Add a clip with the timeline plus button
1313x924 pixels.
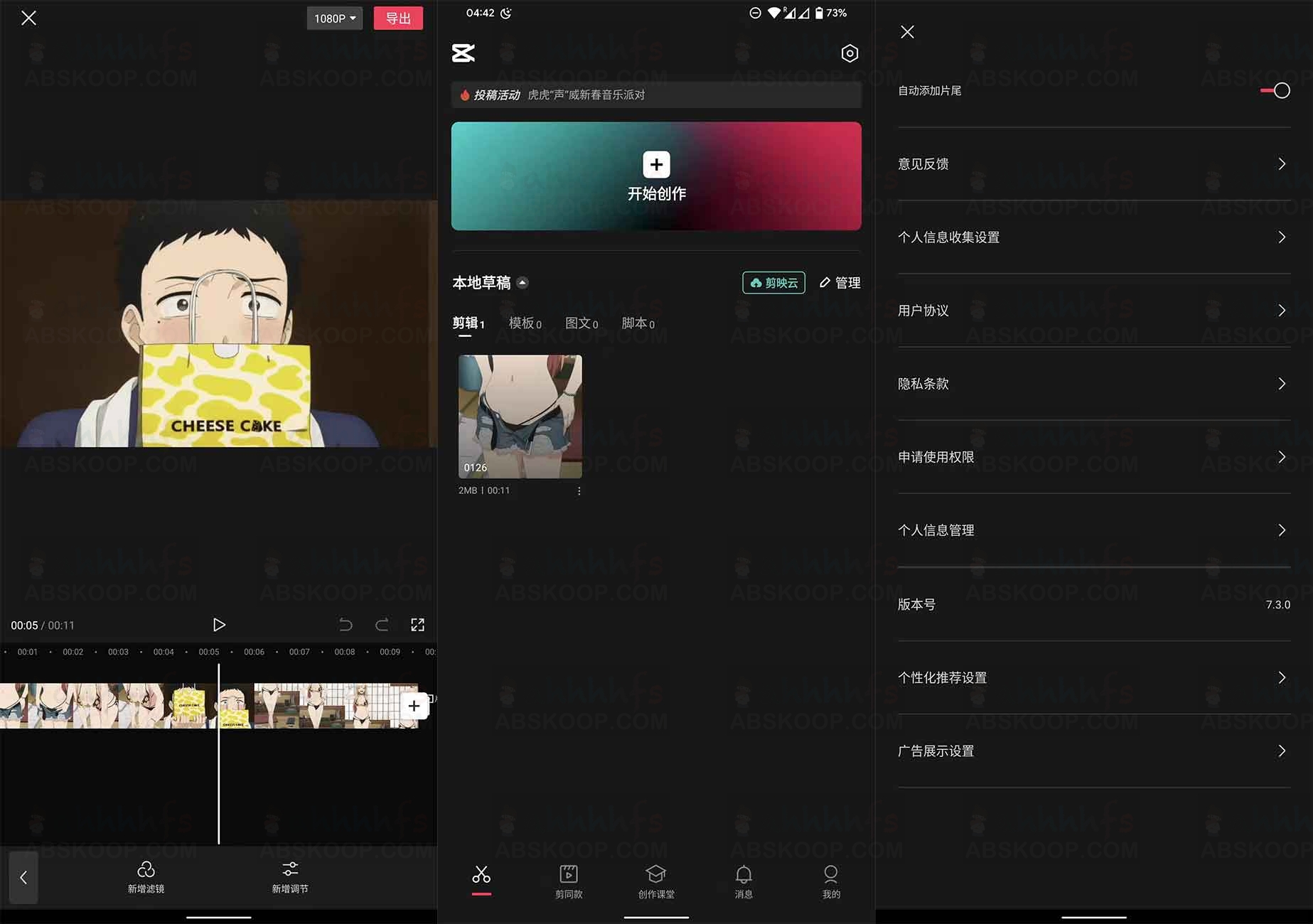click(414, 706)
